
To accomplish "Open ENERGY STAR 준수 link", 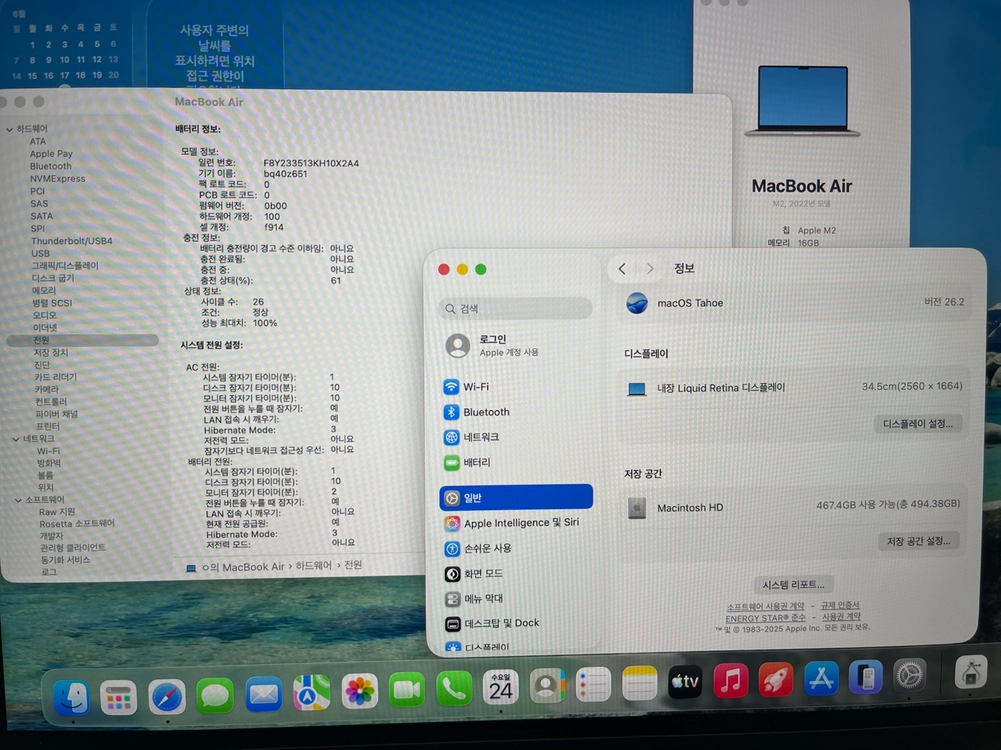I will pos(765,619).
